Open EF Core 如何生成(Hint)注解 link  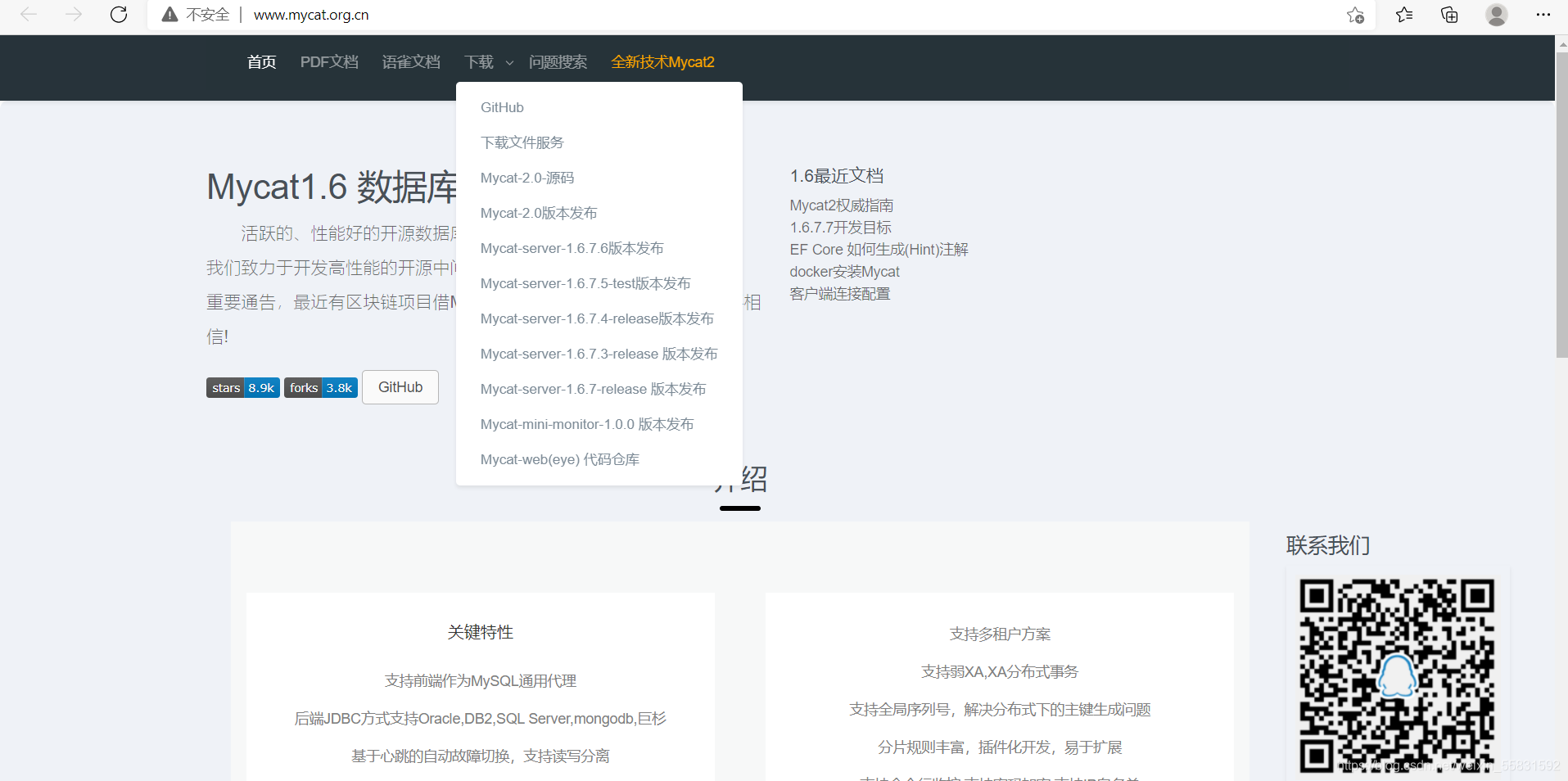[x=879, y=250]
